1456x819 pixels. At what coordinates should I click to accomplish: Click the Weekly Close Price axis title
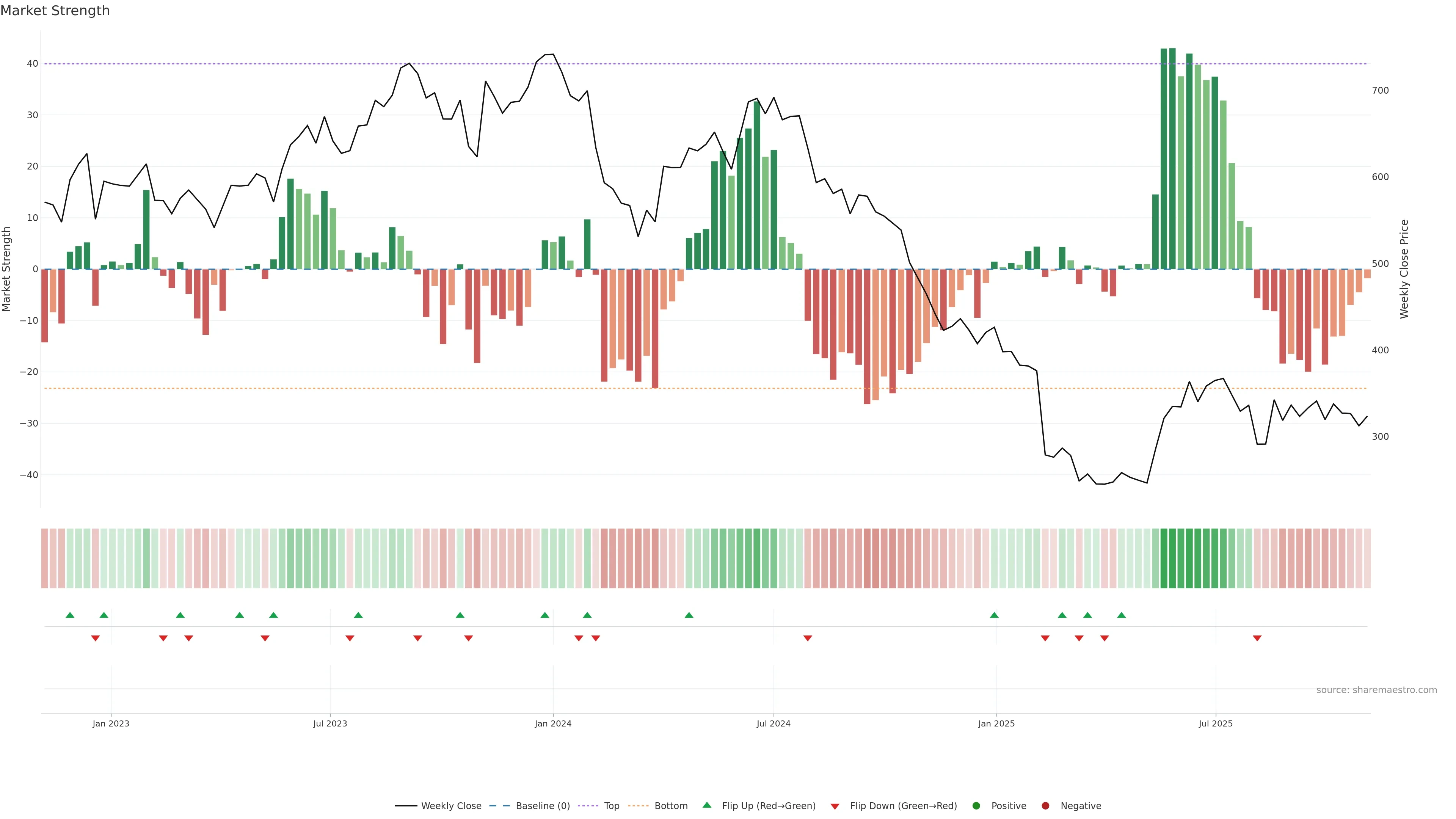1404,269
